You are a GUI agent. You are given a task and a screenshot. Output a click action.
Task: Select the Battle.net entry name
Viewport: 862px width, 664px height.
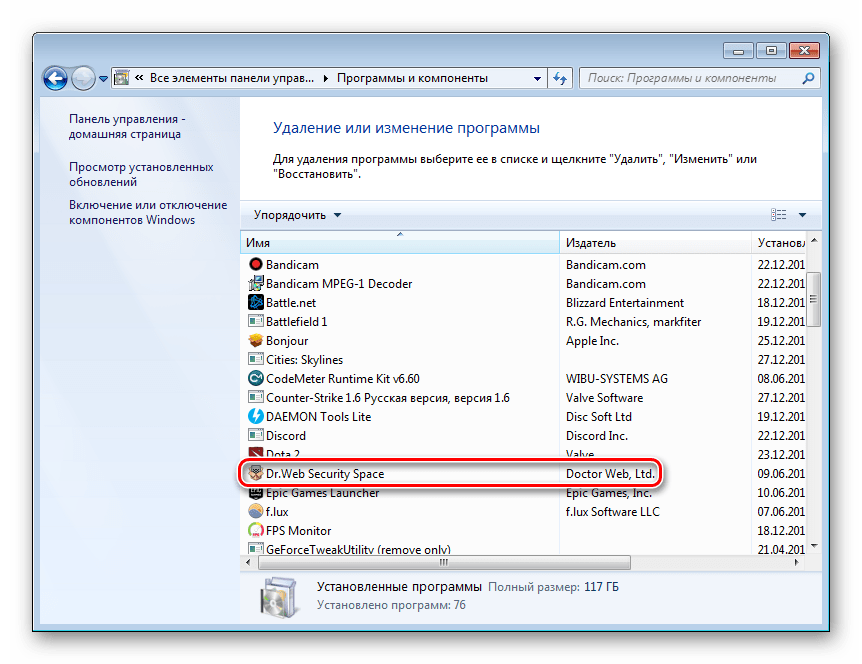[x=291, y=303]
